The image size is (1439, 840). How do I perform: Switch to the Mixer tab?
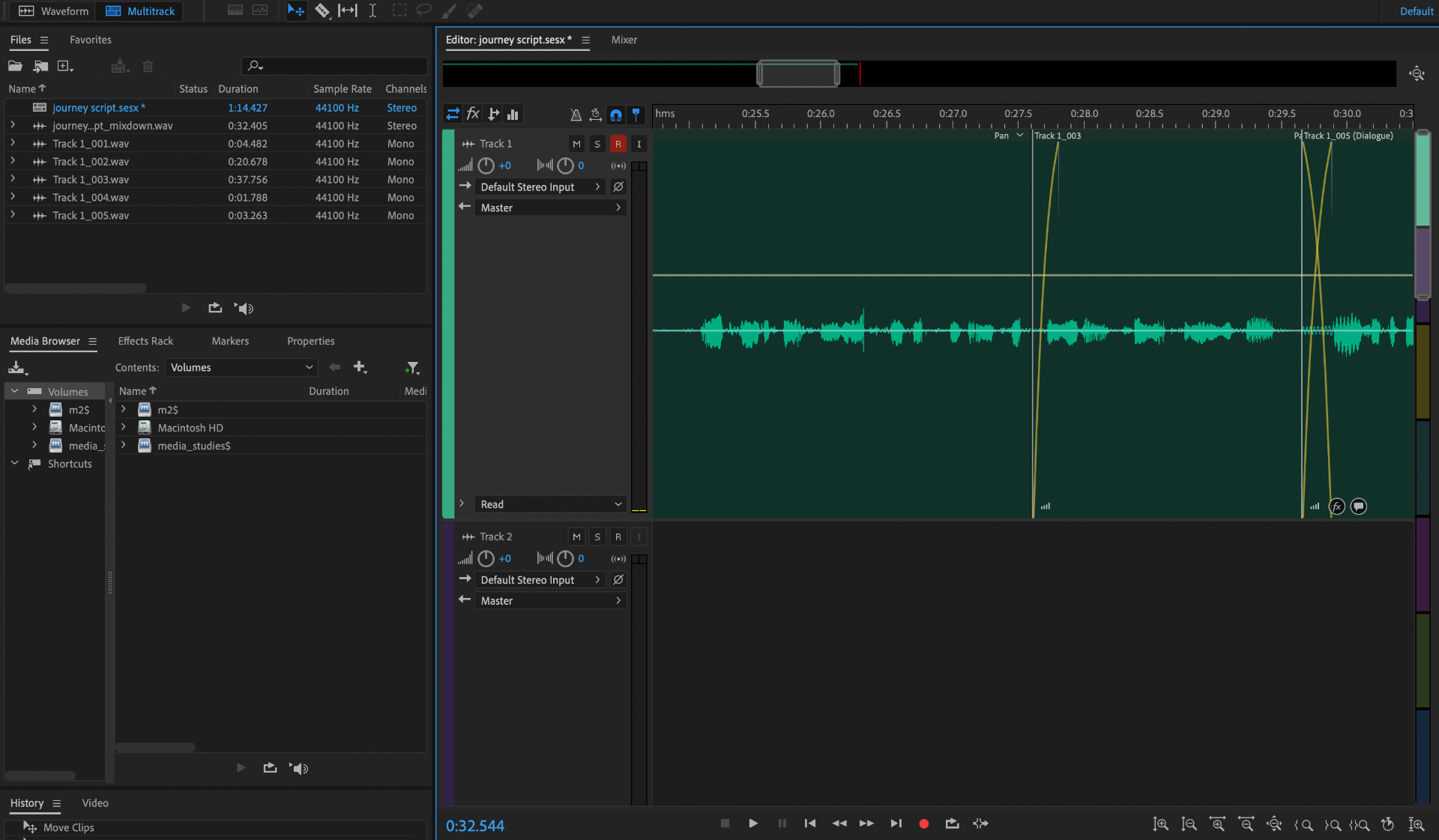coord(624,40)
